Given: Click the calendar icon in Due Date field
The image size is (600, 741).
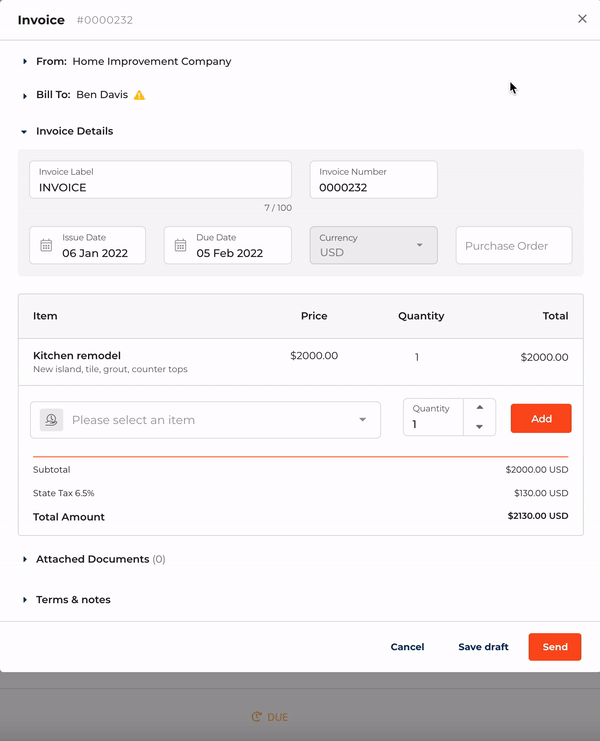Looking at the screenshot, I should coord(180,245).
